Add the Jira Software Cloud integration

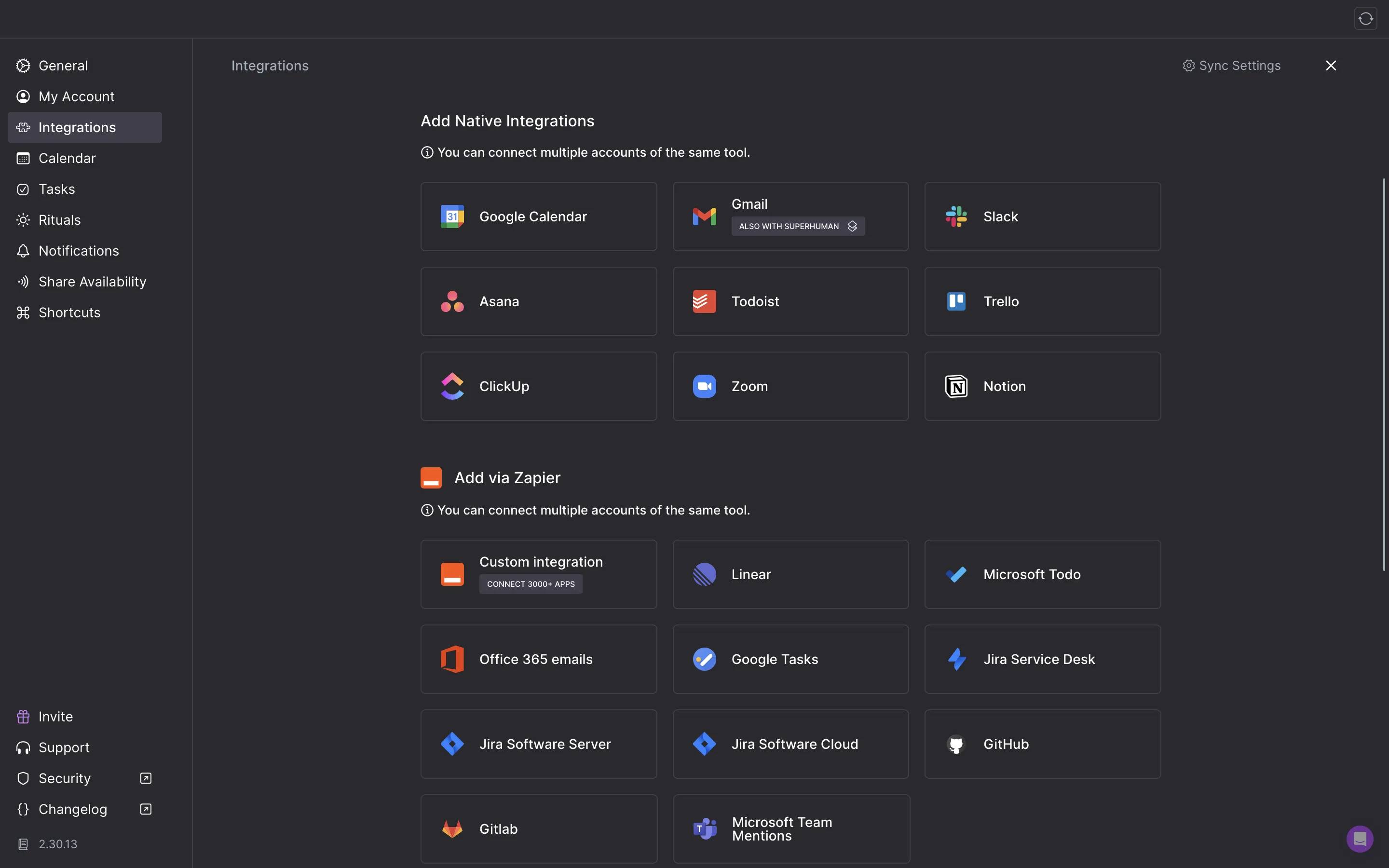coord(790,744)
